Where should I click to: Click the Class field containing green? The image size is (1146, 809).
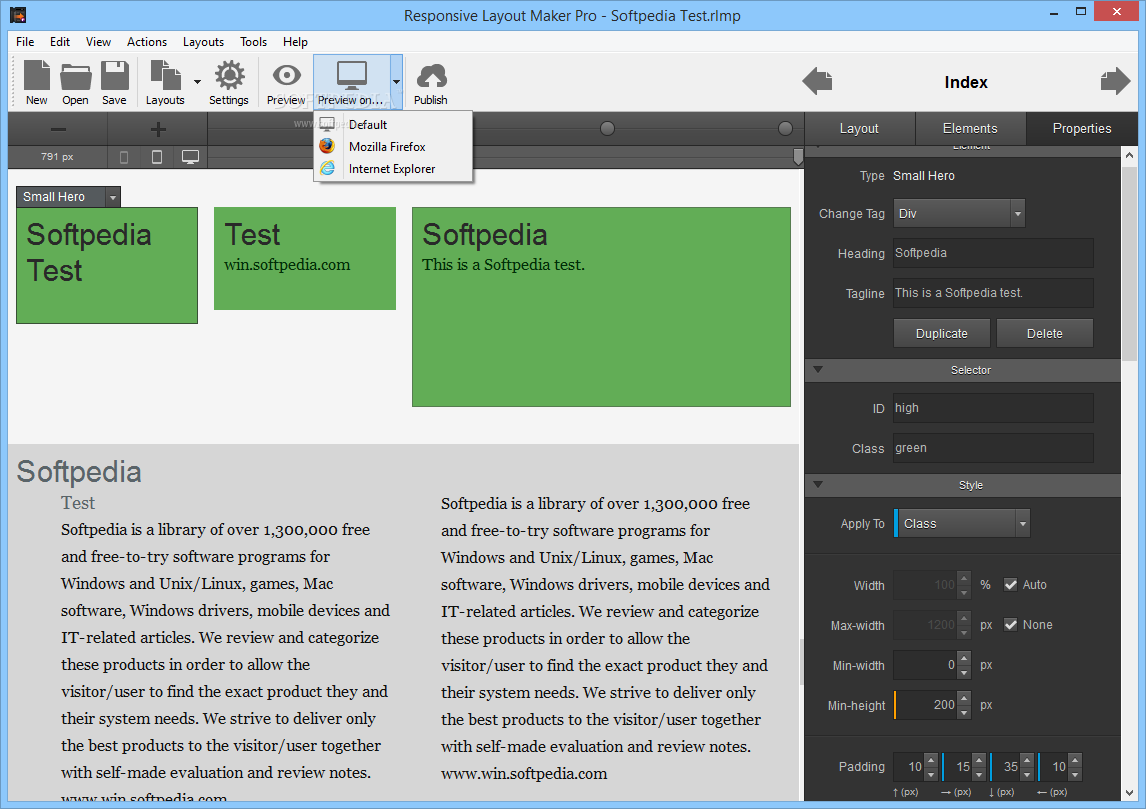(993, 448)
